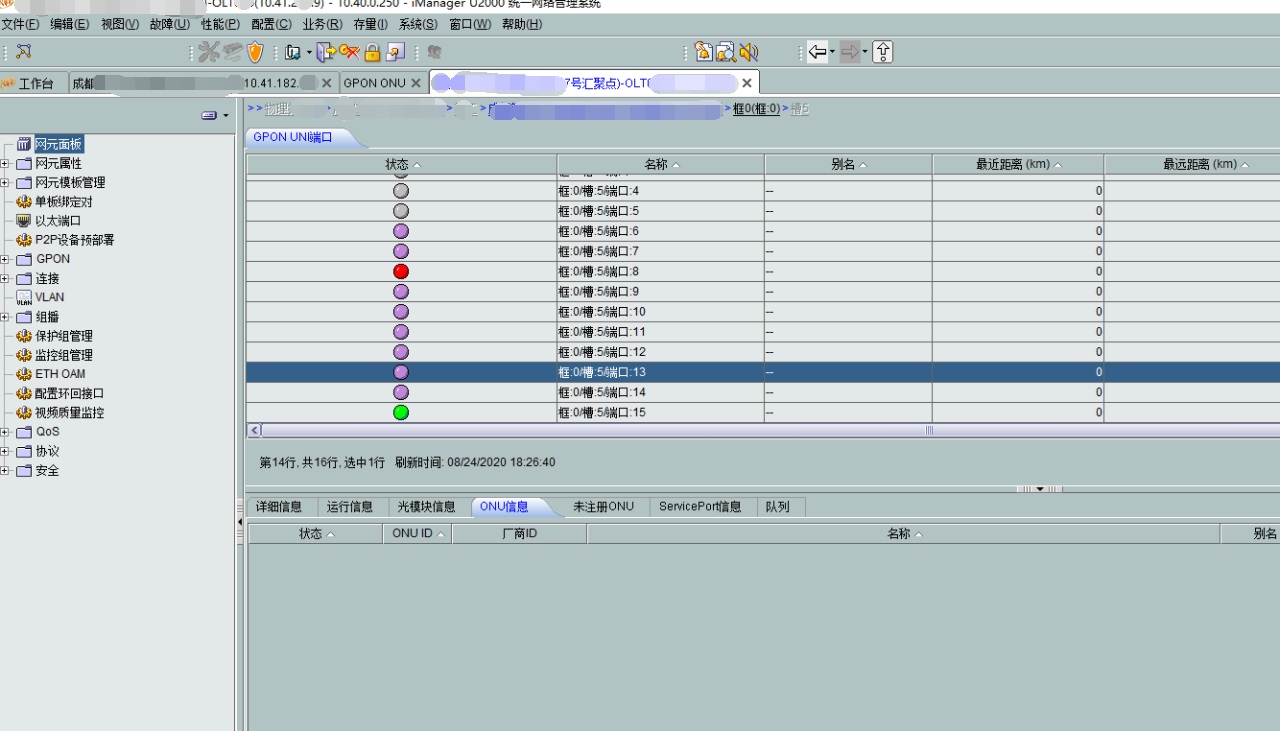Open the 帮助(H) menu
Viewport: 1280px width, 731px height.
coord(522,24)
